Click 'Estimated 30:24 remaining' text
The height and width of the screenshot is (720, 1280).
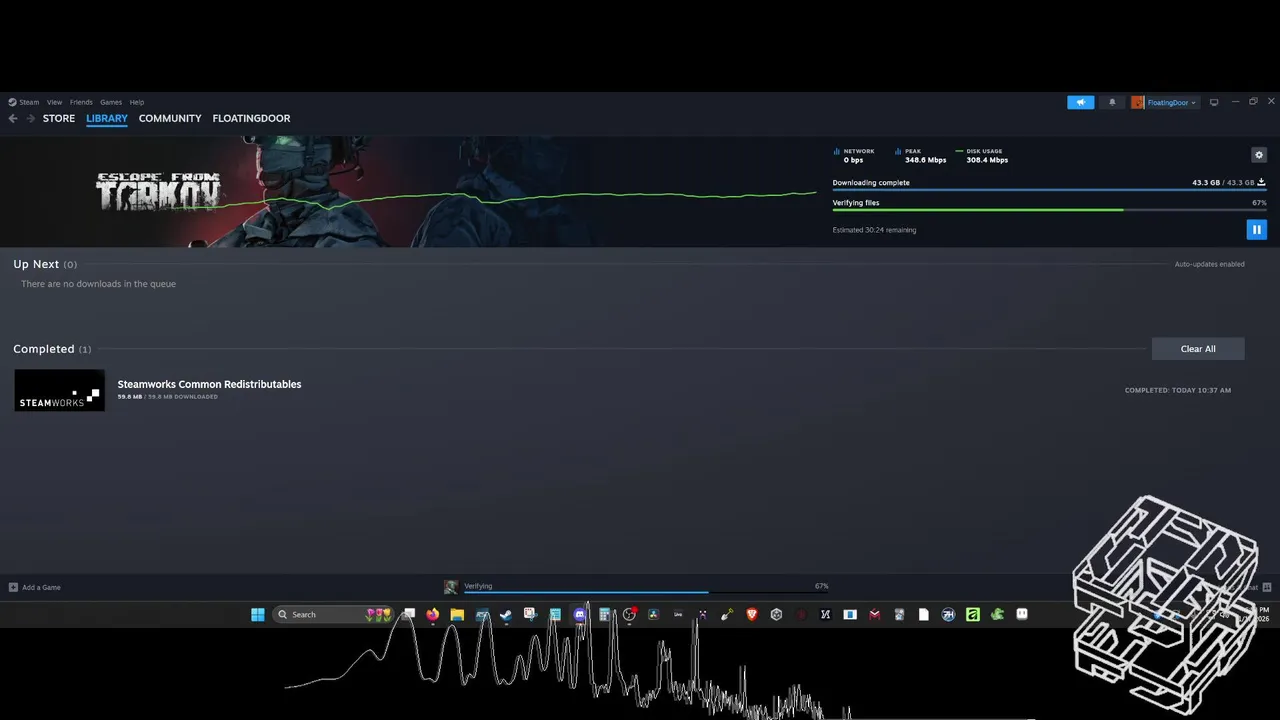coord(874,230)
